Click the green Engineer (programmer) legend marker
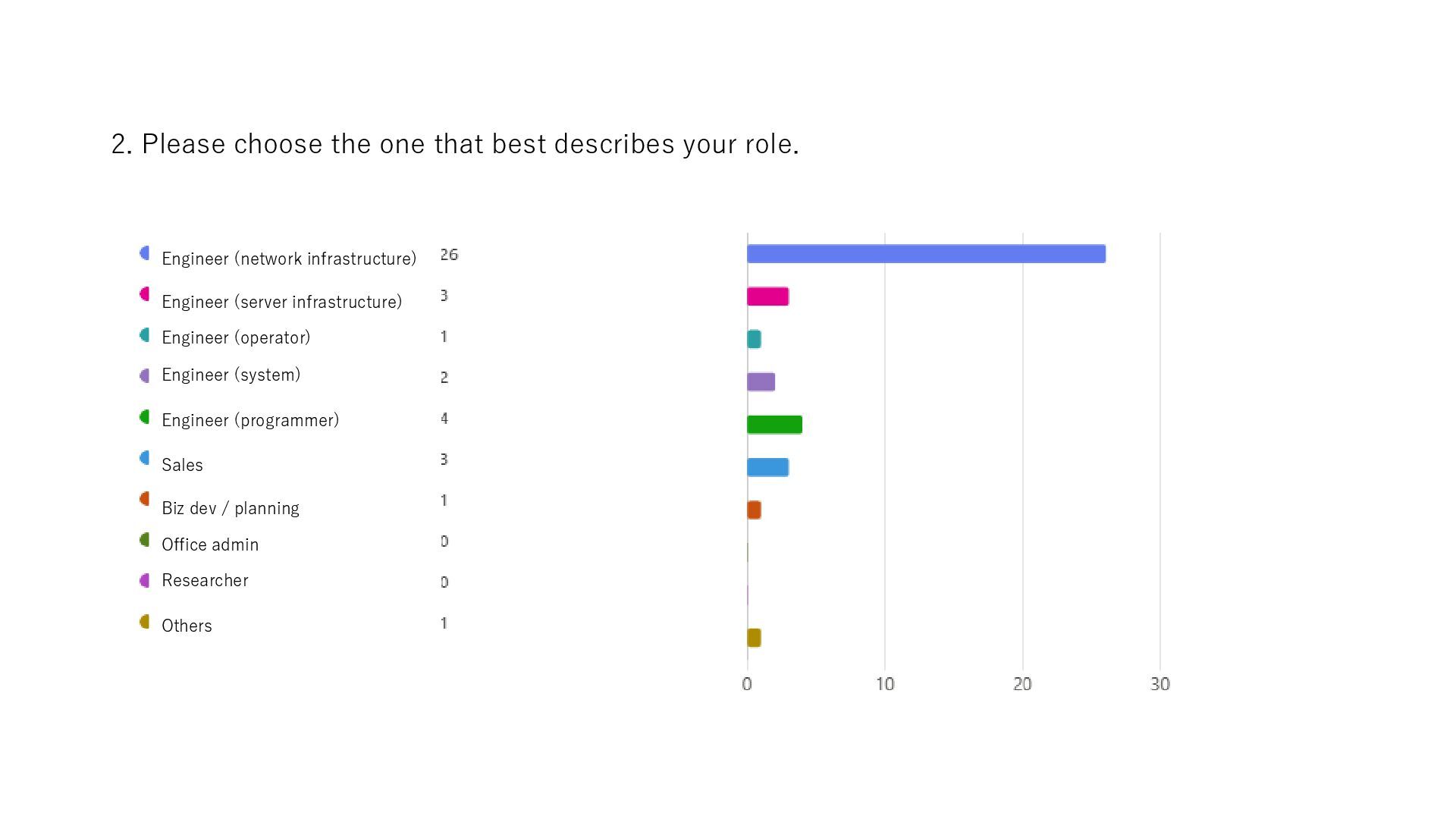 tap(145, 417)
